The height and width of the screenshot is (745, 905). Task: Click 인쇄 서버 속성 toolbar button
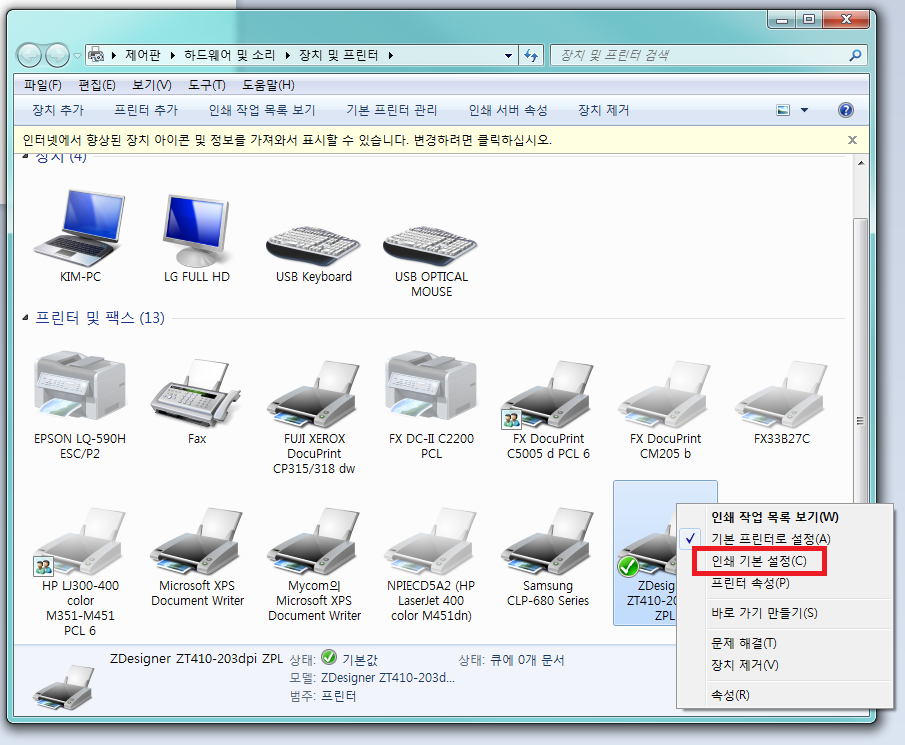point(508,110)
